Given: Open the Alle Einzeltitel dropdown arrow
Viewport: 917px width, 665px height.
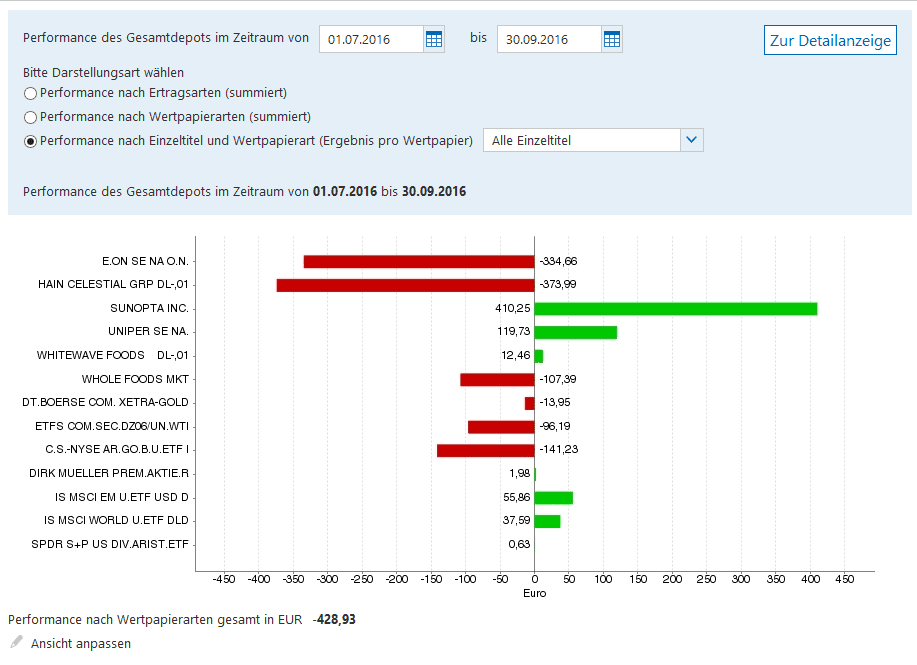Looking at the screenshot, I should pyautogui.click(x=692, y=140).
